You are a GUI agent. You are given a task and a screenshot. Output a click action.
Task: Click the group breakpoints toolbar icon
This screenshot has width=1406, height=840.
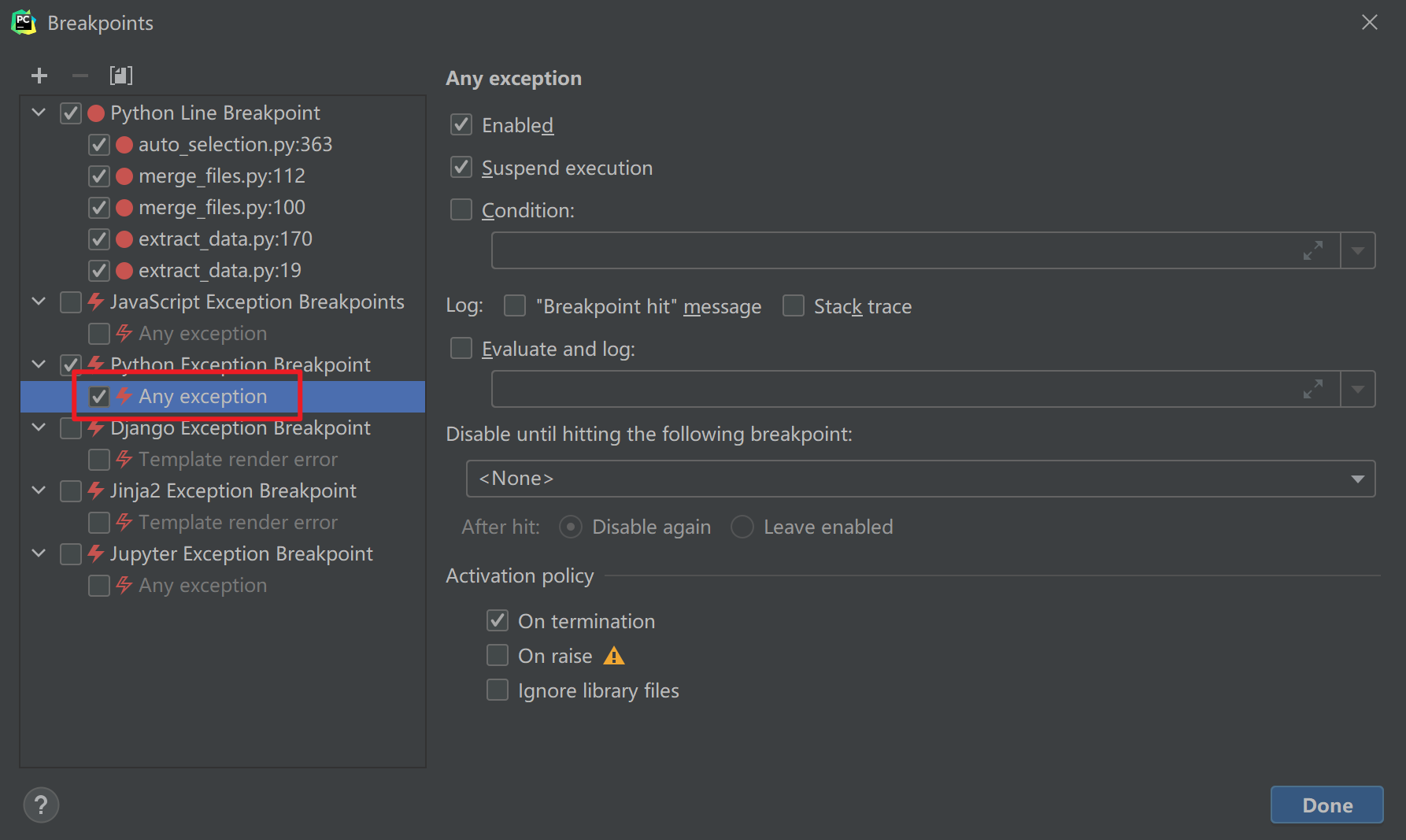121,76
